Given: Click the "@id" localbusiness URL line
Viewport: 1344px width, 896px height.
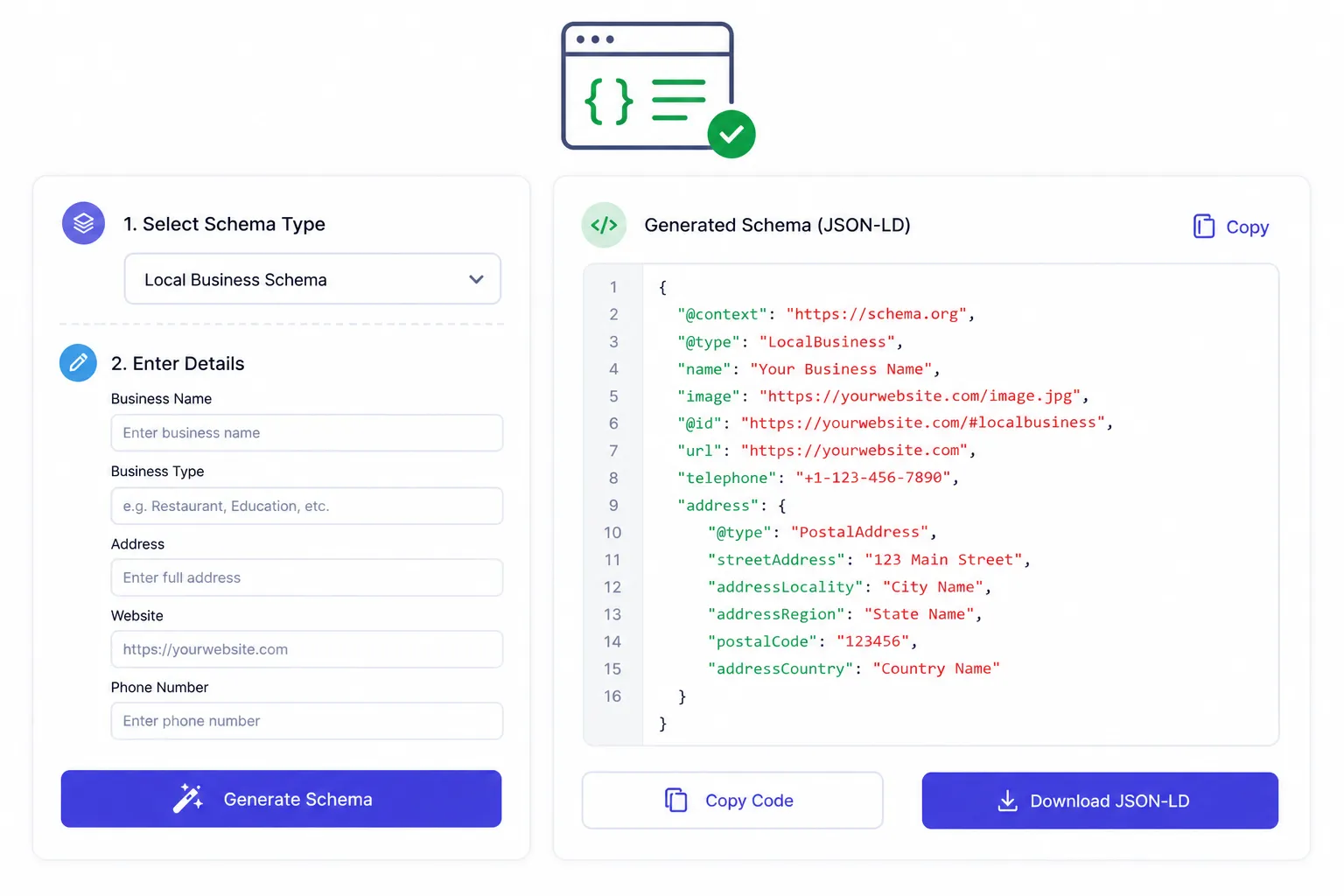Looking at the screenshot, I should 895,423.
